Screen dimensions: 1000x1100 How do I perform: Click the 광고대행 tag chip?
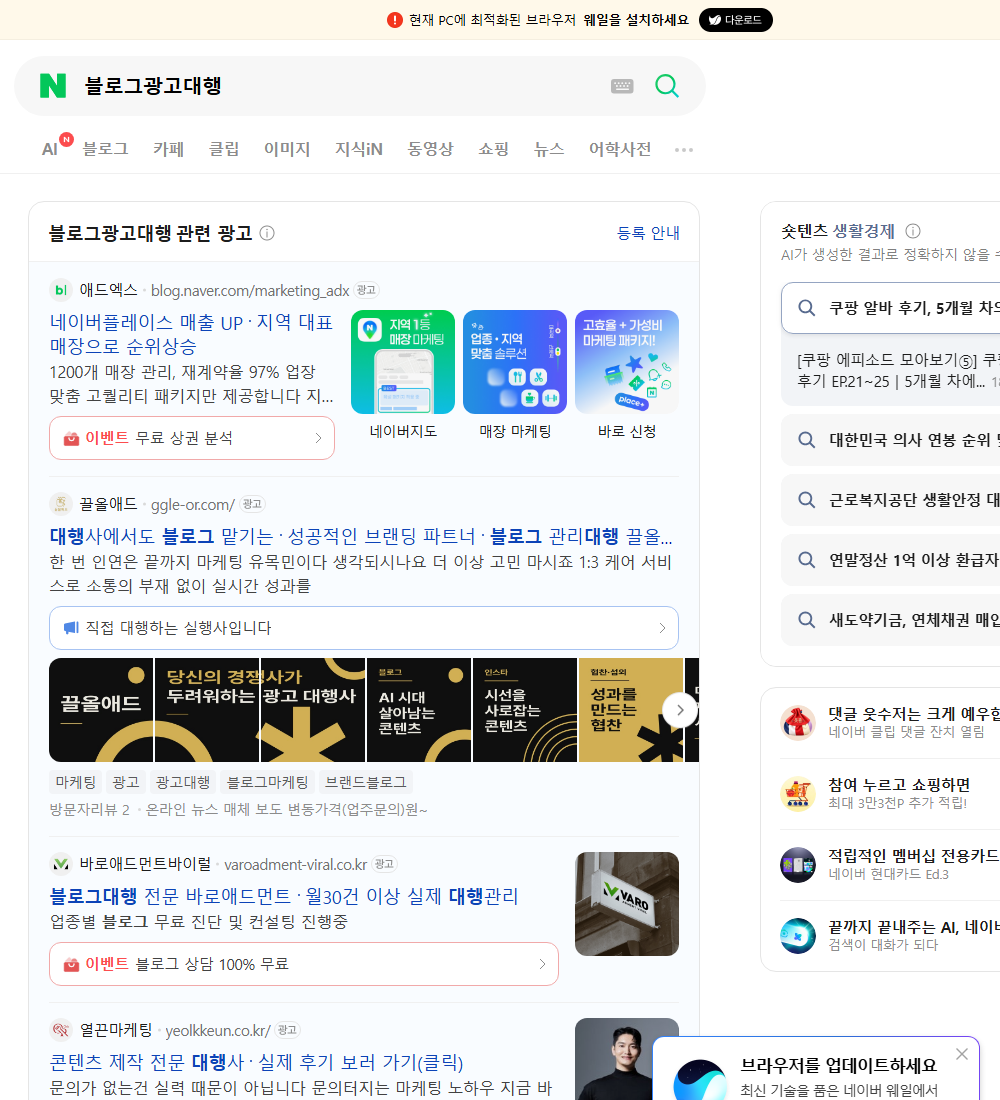coord(182,782)
